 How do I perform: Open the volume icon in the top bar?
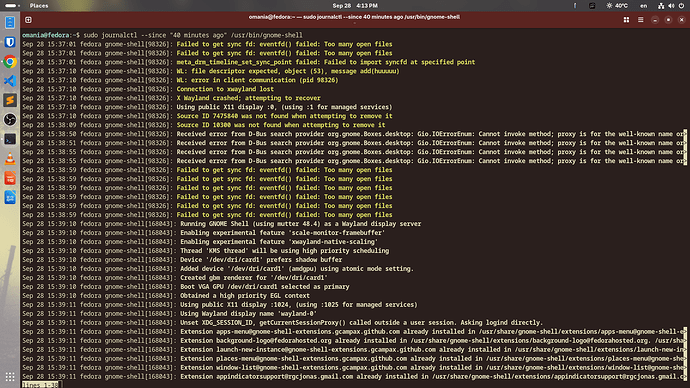pos(671,6)
